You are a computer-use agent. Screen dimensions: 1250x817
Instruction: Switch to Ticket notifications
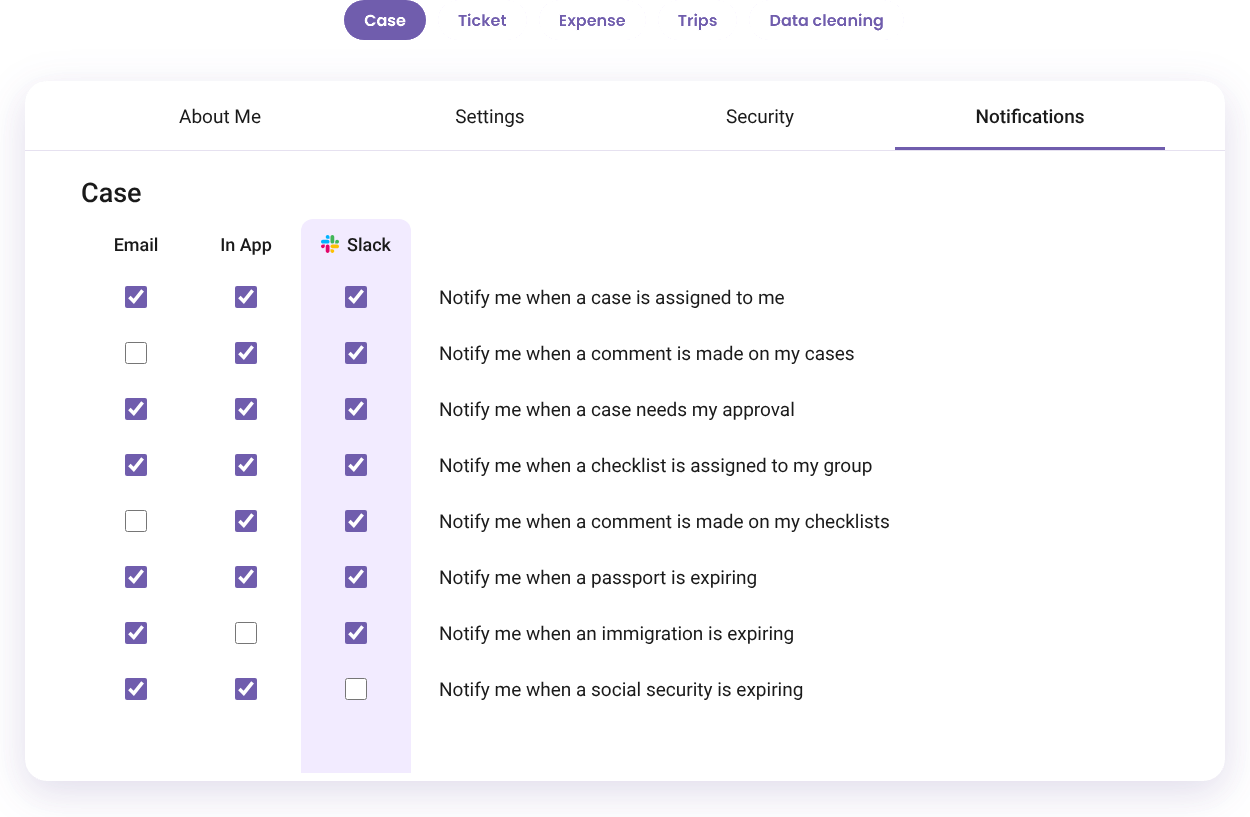click(x=482, y=20)
